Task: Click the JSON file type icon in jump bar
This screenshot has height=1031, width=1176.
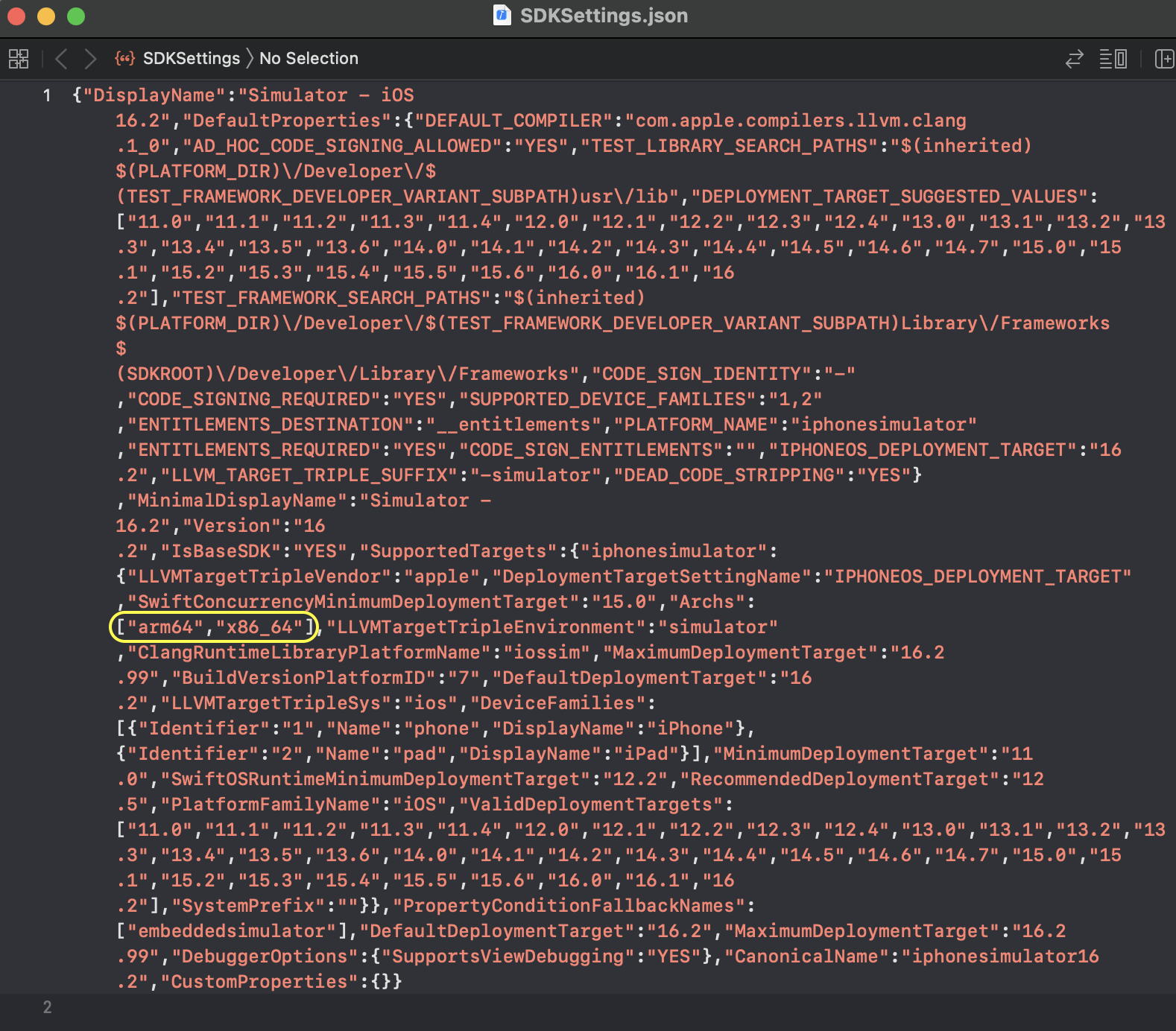Action: (124, 58)
